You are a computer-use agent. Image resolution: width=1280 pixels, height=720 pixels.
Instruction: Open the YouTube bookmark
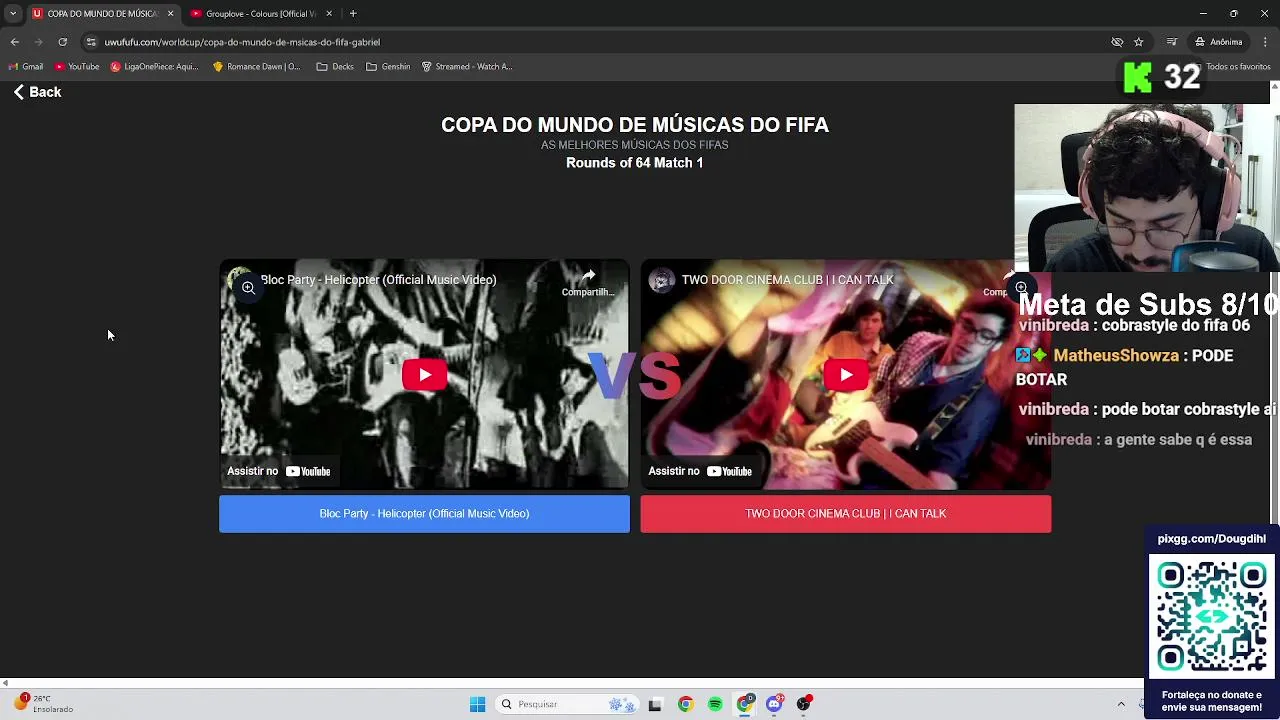click(x=77, y=67)
